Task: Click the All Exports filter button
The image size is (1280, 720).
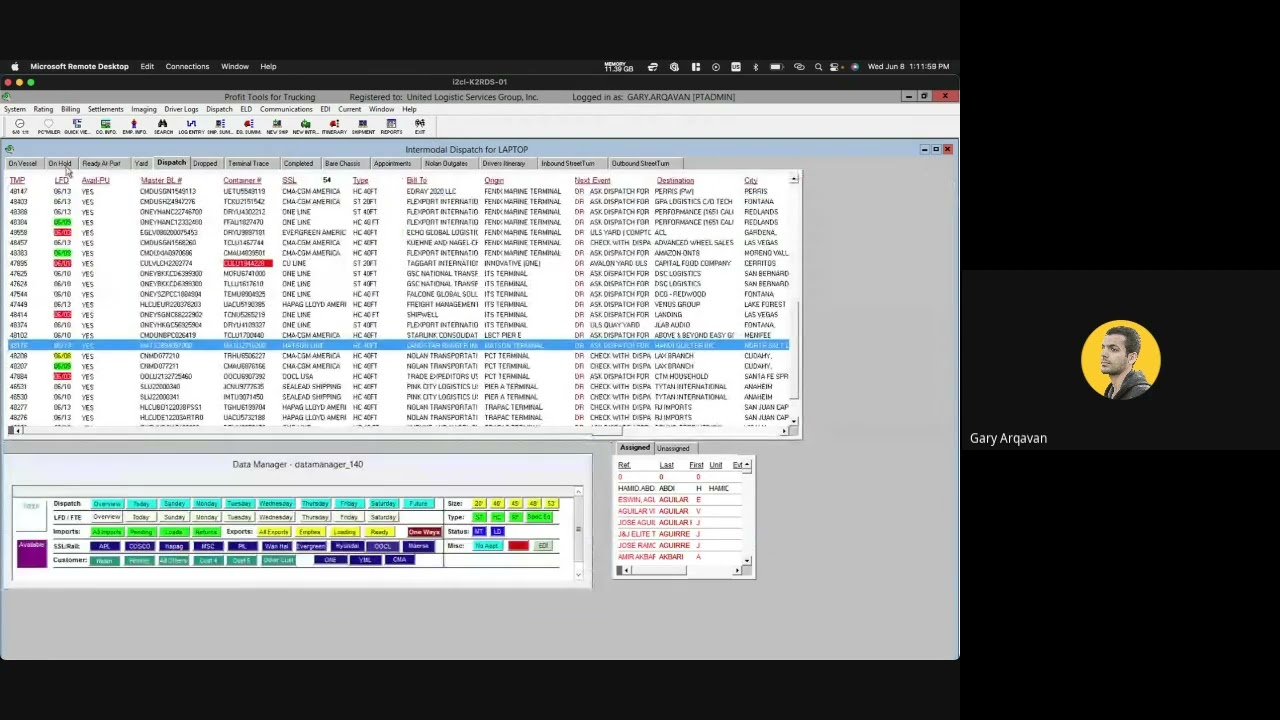Action: coord(273,532)
